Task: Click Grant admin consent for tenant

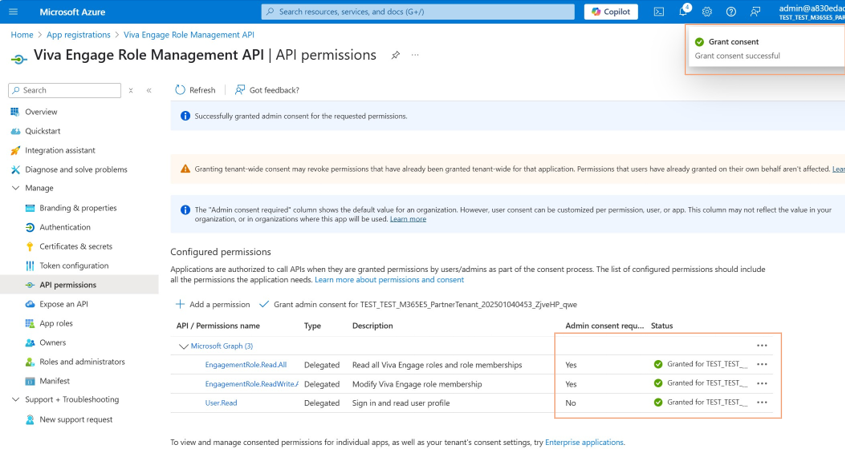Action: (418, 304)
